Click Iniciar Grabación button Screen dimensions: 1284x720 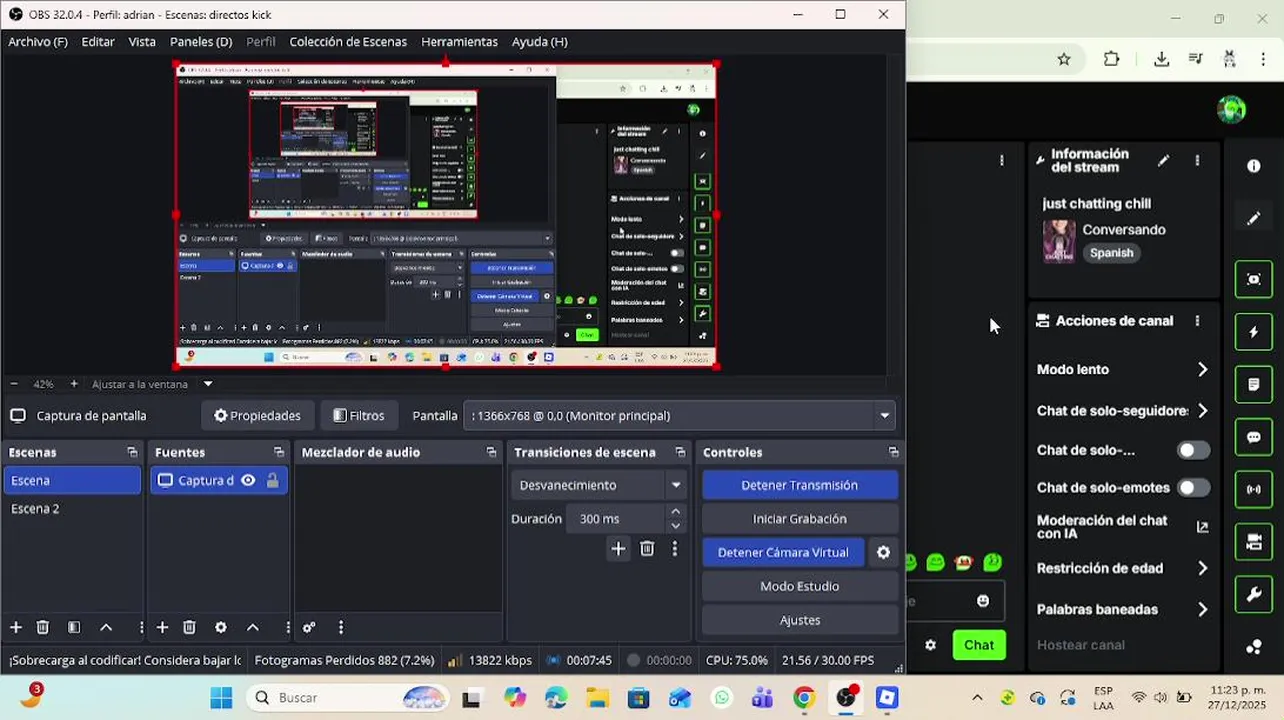pos(800,519)
